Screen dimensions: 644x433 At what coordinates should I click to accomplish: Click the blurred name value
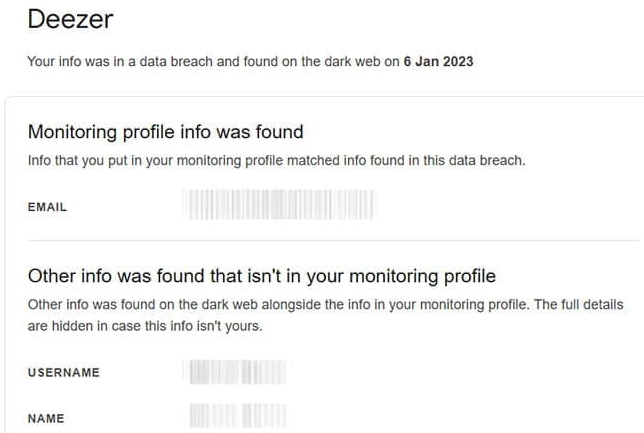236,414
